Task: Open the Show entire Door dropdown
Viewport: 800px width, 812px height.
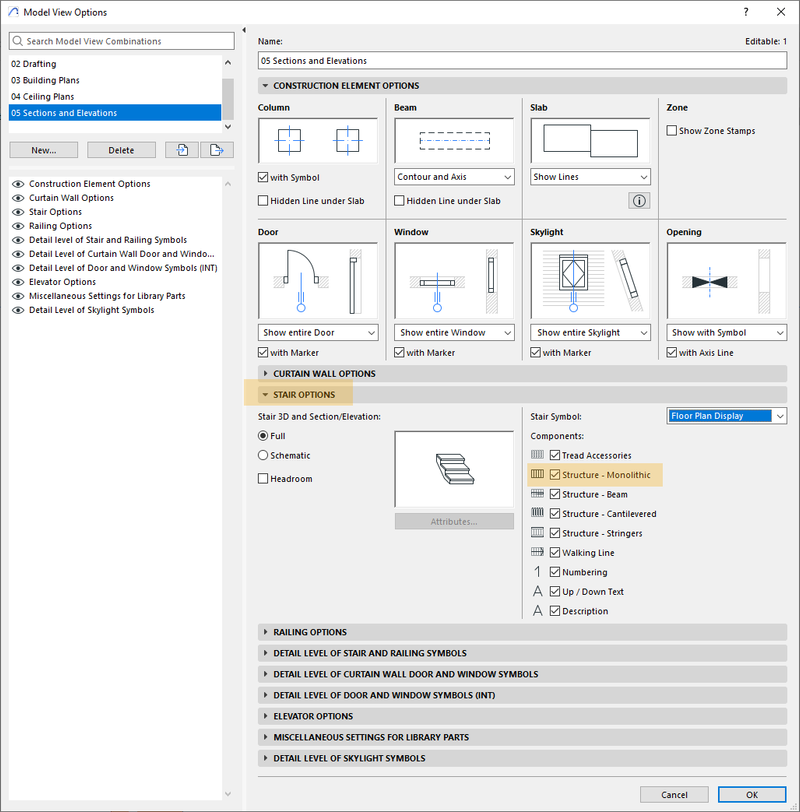Action: click(x=318, y=332)
